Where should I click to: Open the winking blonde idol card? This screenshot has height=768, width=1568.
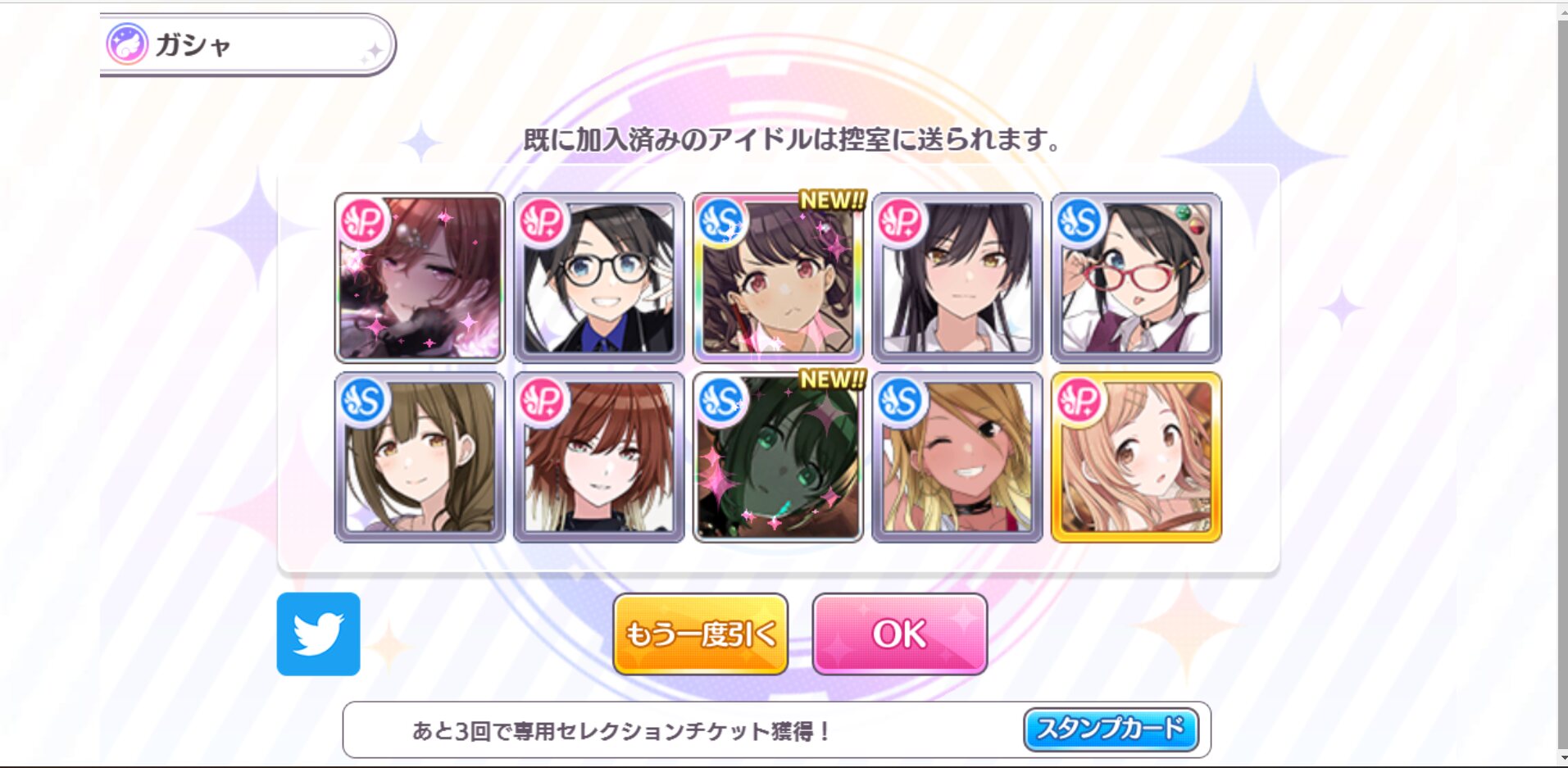click(957, 457)
